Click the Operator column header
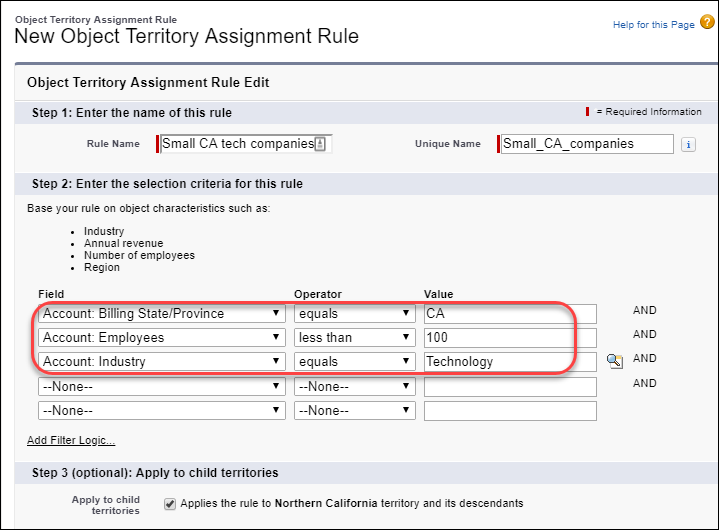The width and height of the screenshot is (719, 530). pyautogui.click(x=318, y=294)
